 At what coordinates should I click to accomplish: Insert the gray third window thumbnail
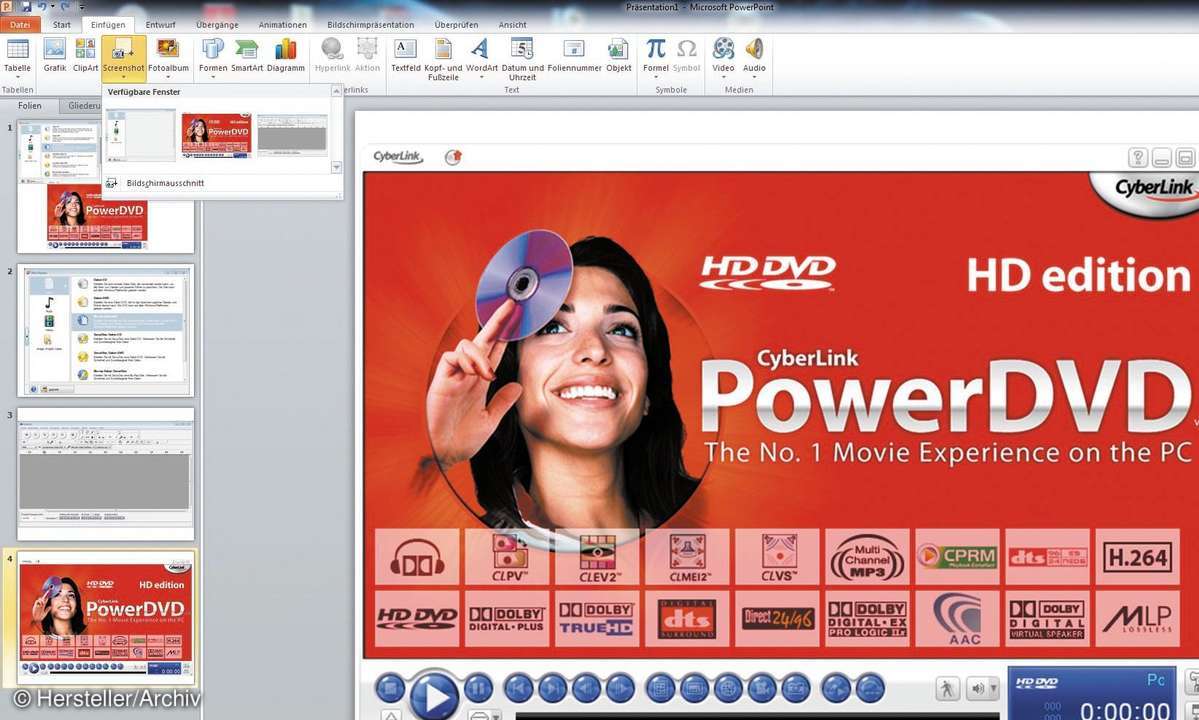click(x=293, y=135)
